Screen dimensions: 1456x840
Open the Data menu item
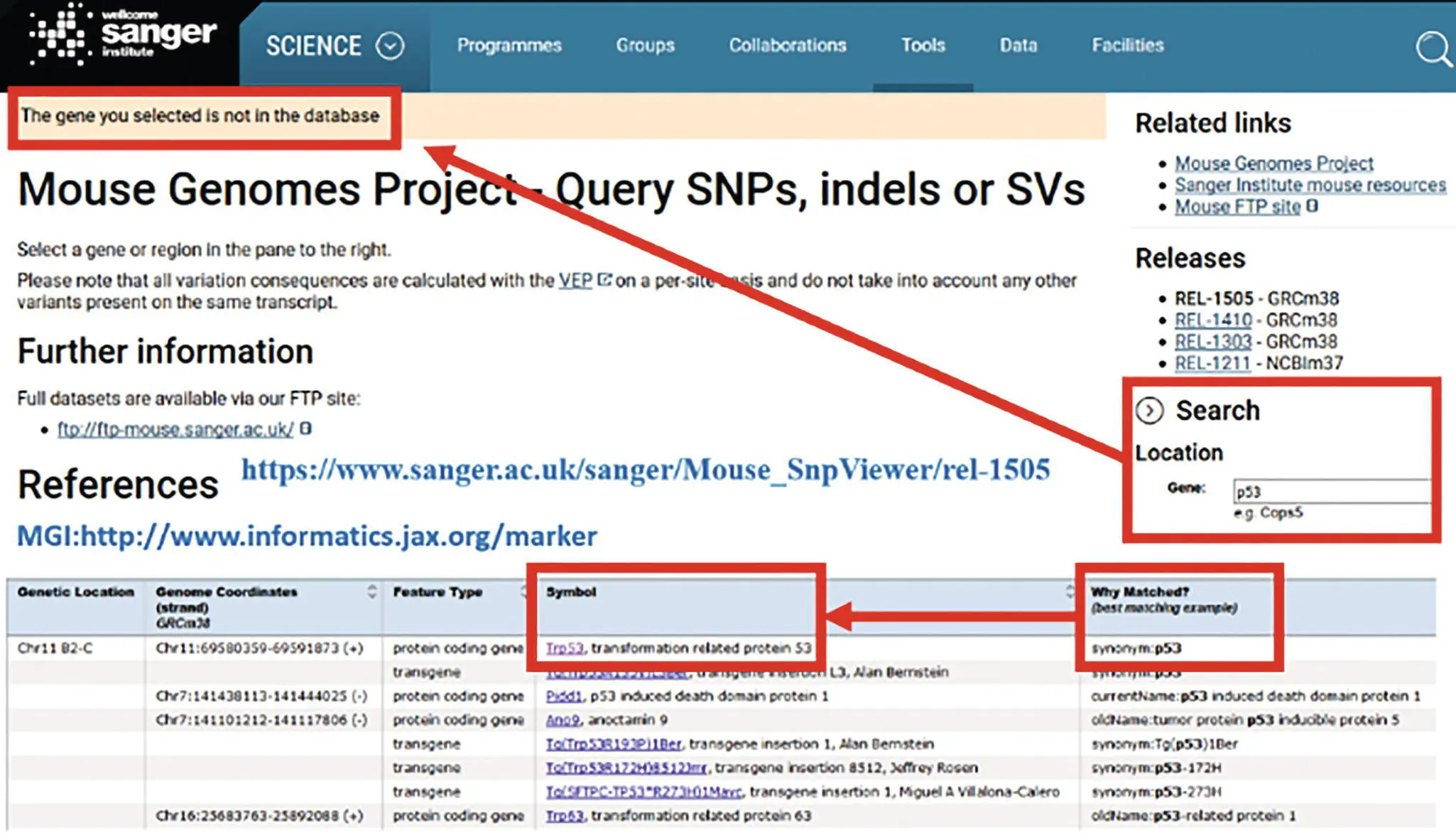1018,45
